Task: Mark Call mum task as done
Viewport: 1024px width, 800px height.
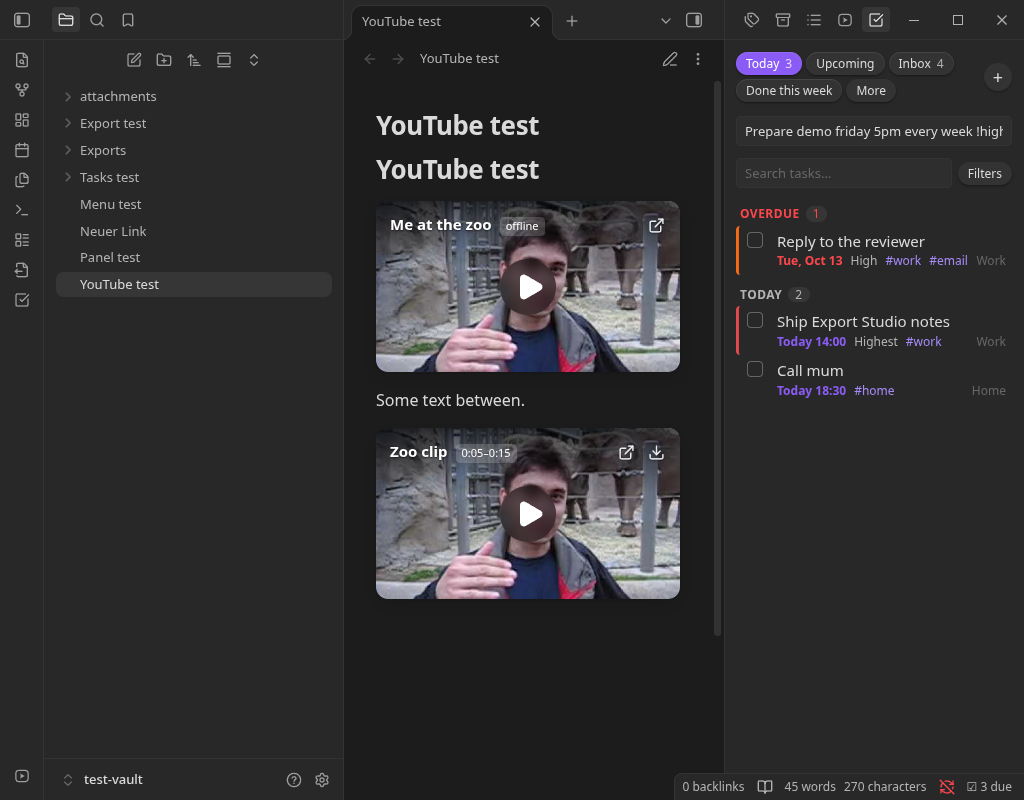Action: [x=755, y=369]
